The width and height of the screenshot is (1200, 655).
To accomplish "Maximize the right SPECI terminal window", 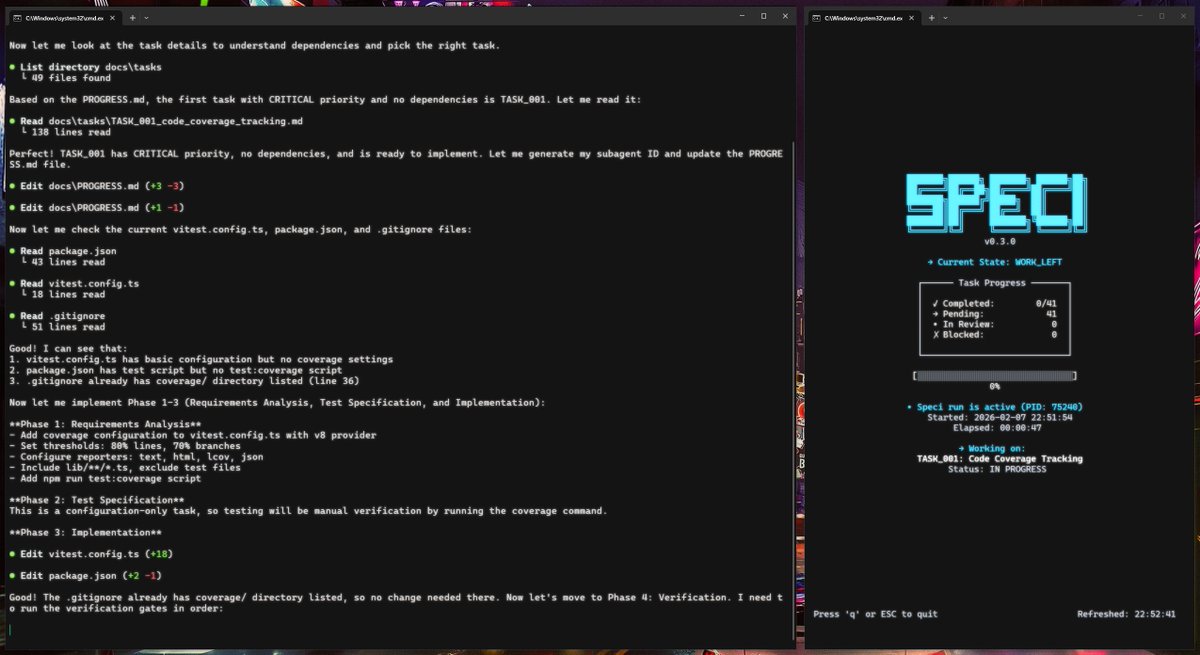I will click(x=1162, y=17).
